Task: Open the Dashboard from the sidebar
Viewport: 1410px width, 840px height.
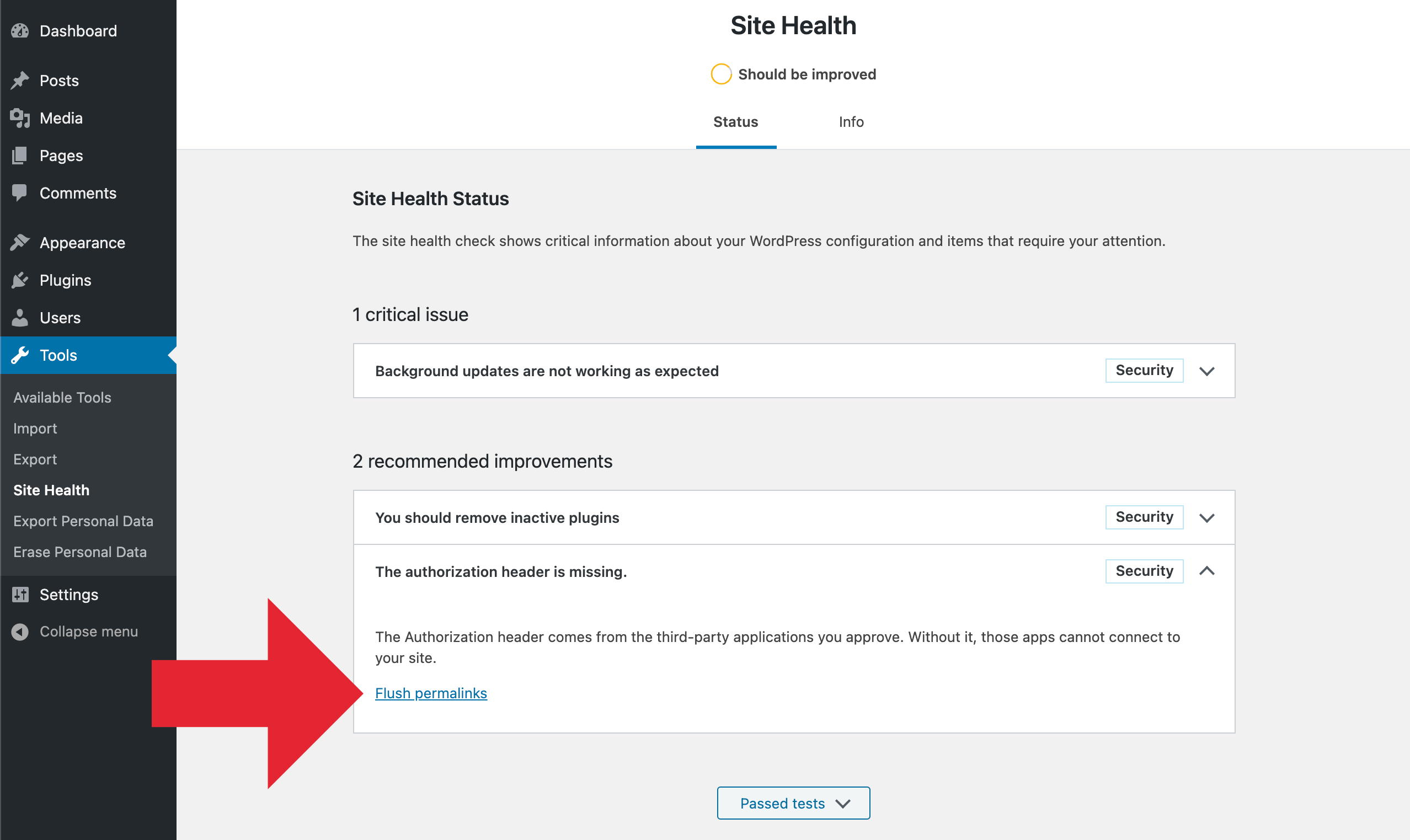Action: tap(19, 30)
